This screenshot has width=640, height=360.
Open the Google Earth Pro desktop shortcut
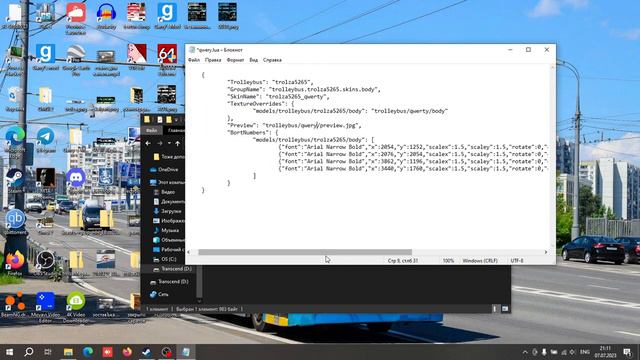(76, 60)
